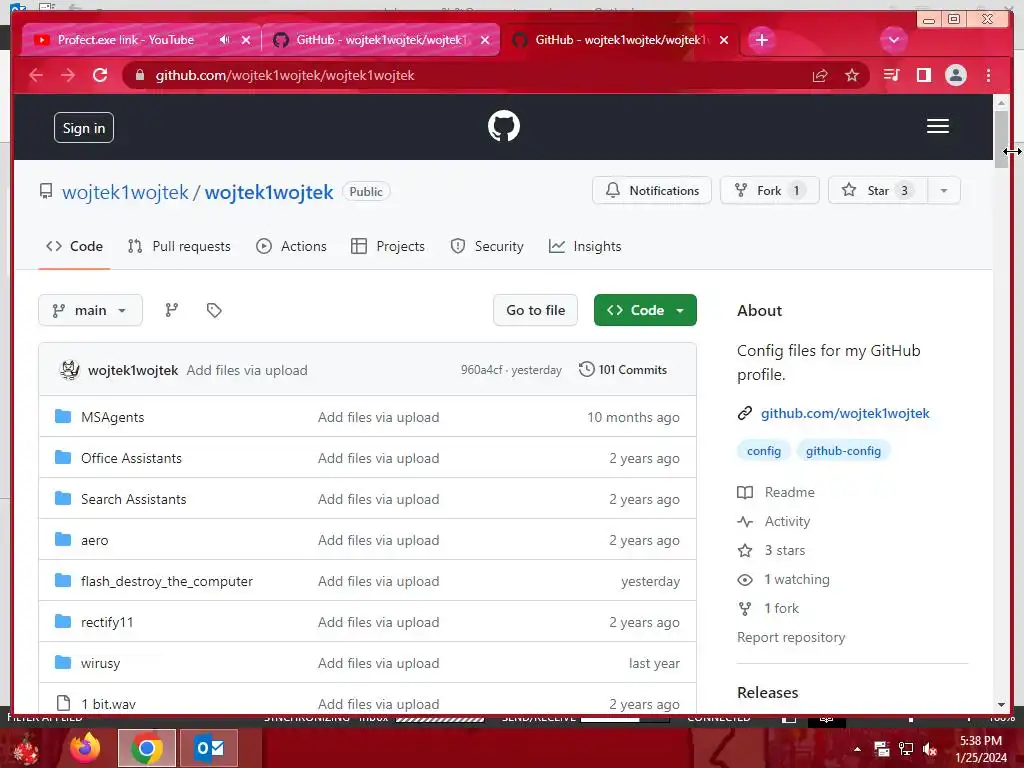The image size is (1024, 768).
Task: Open the Pull requests tab
Action: point(180,246)
